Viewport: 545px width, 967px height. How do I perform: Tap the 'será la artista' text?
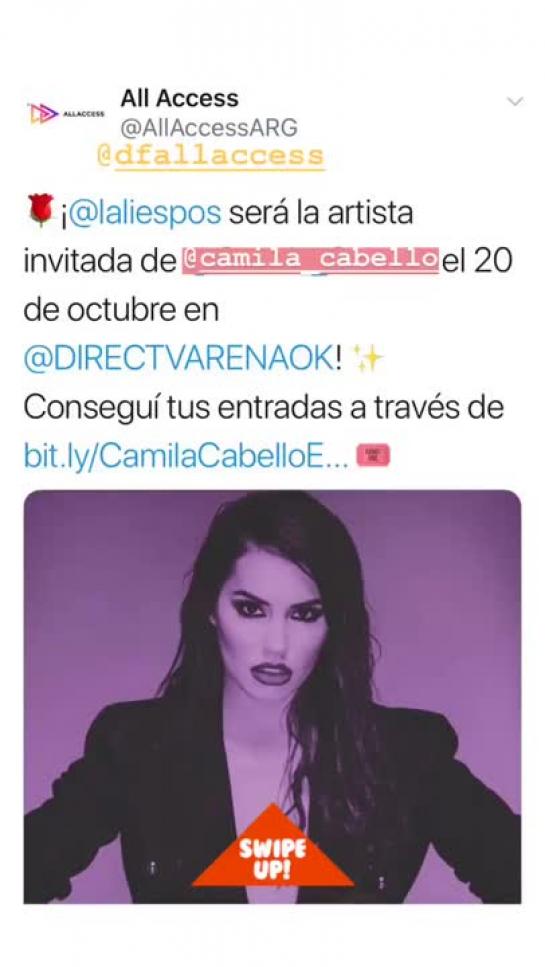coord(321,213)
